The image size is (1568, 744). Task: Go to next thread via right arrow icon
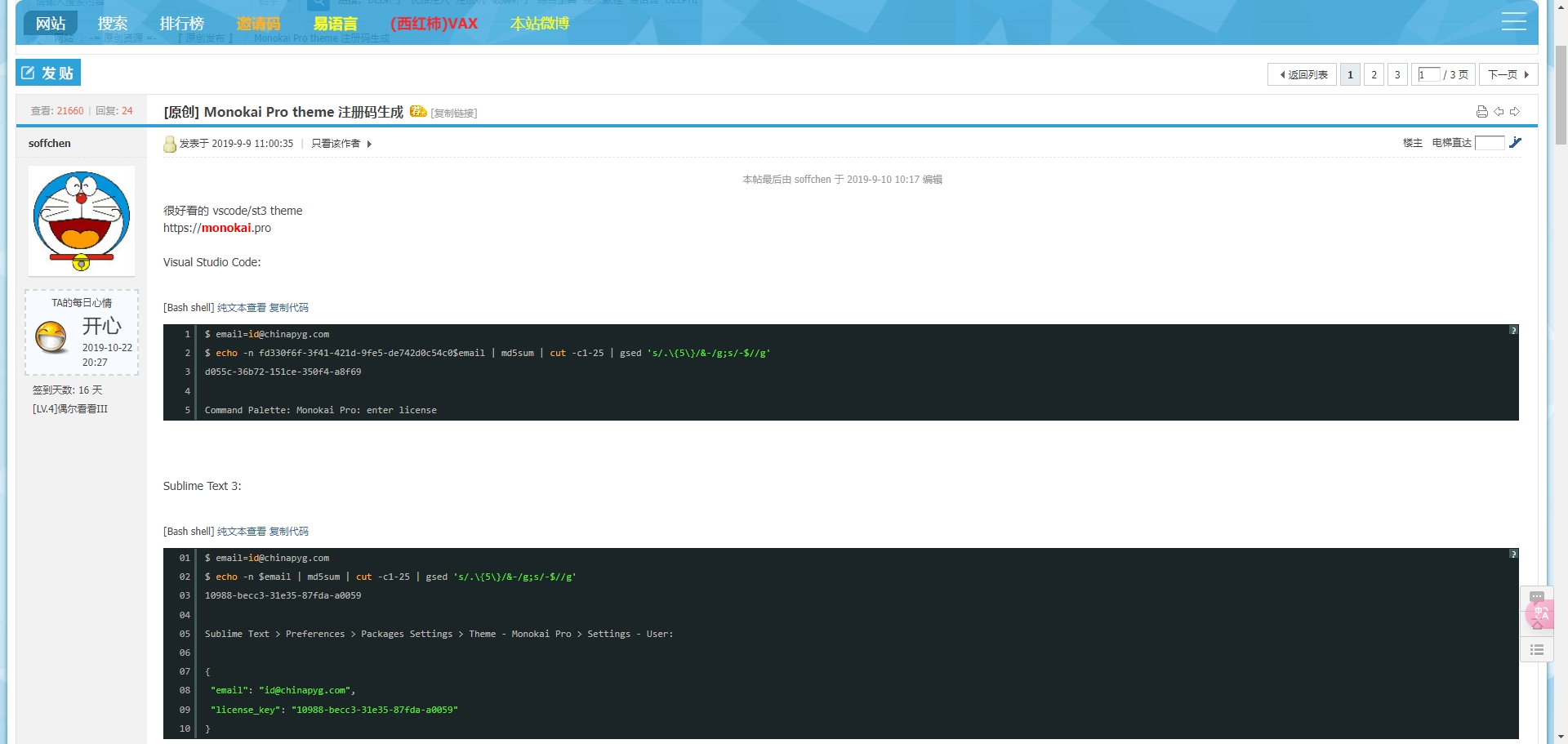tap(1515, 112)
